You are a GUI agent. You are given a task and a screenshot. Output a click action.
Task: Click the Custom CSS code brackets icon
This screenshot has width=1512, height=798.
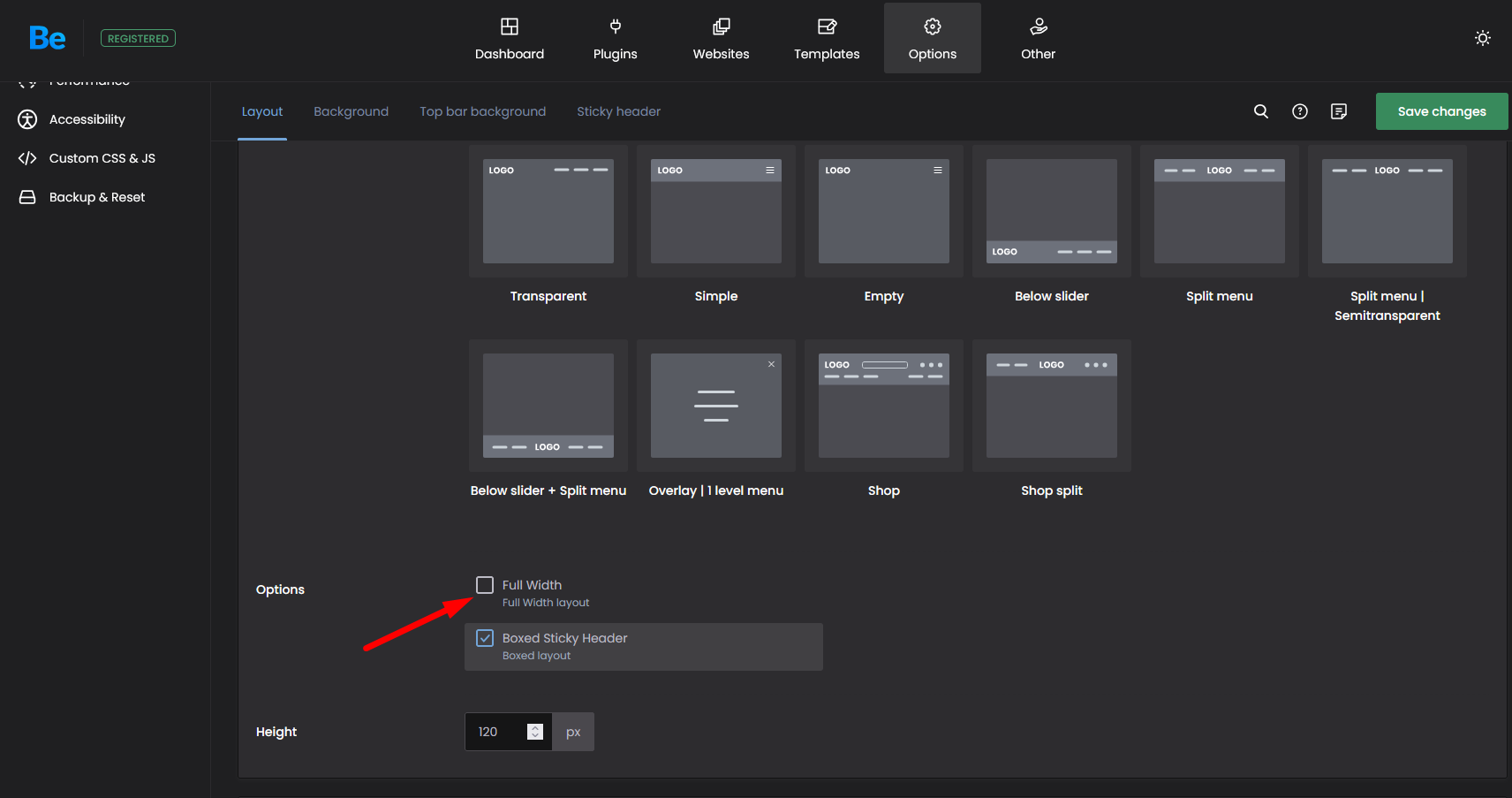[x=27, y=158]
